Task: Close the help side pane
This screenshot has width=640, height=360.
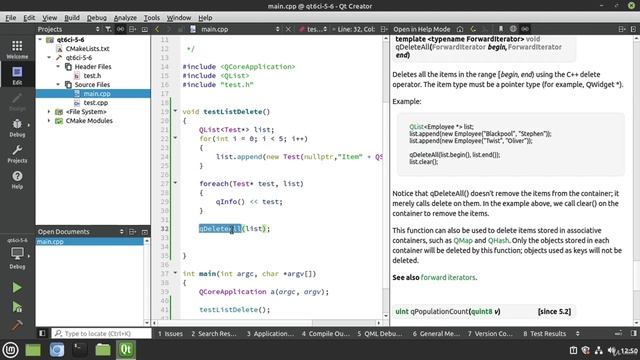Action: 633,29
